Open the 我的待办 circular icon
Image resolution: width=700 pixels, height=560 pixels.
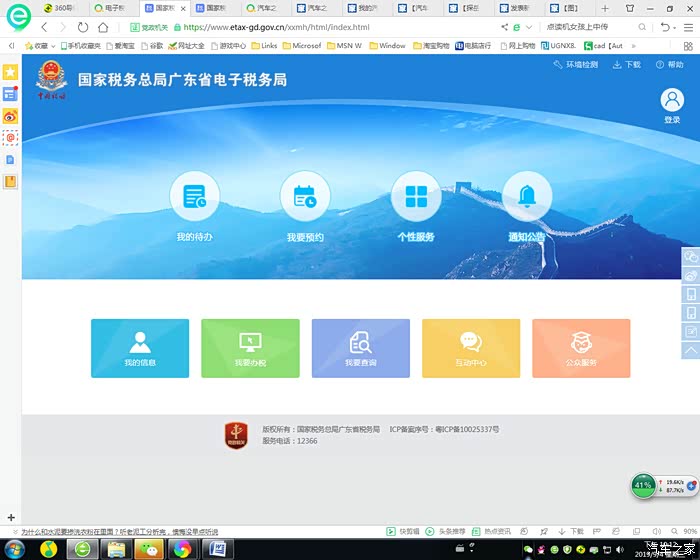coord(194,196)
